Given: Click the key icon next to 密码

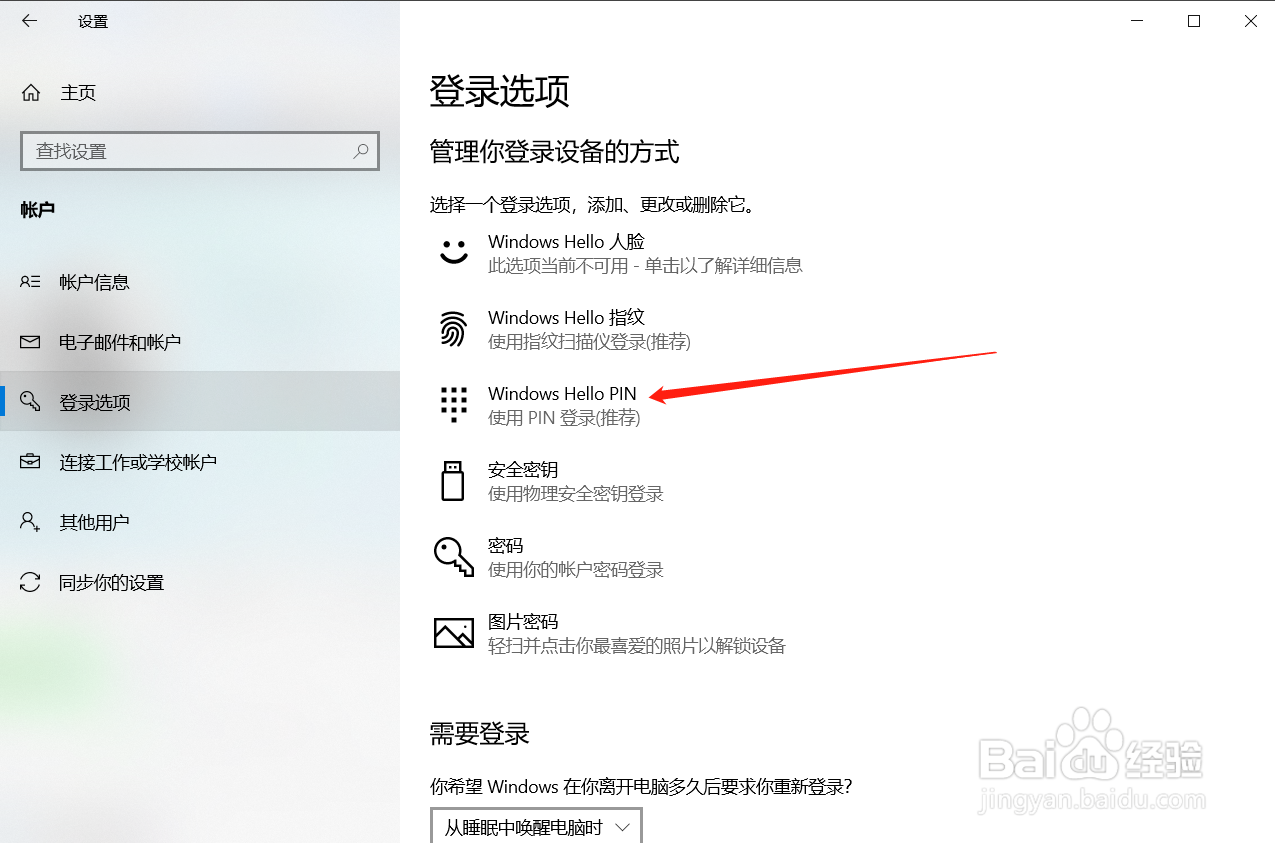Looking at the screenshot, I should 454,556.
